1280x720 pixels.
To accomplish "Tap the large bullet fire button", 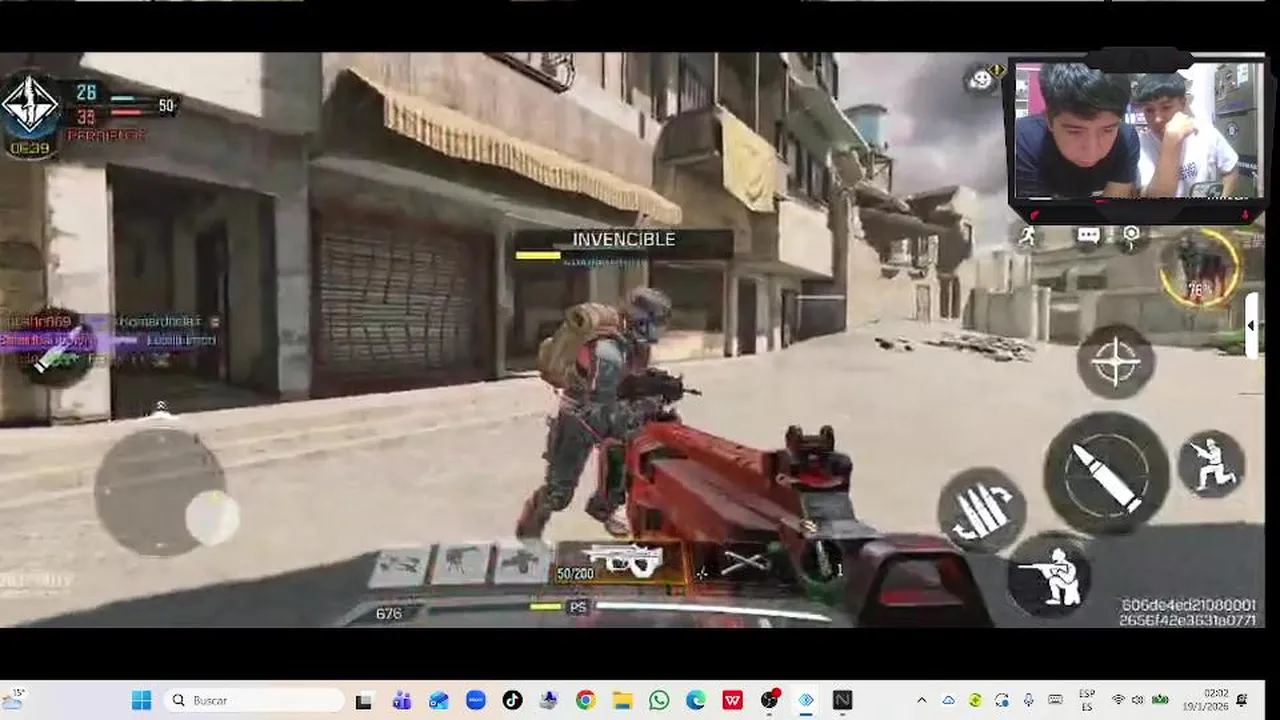I will coord(1106,474).
